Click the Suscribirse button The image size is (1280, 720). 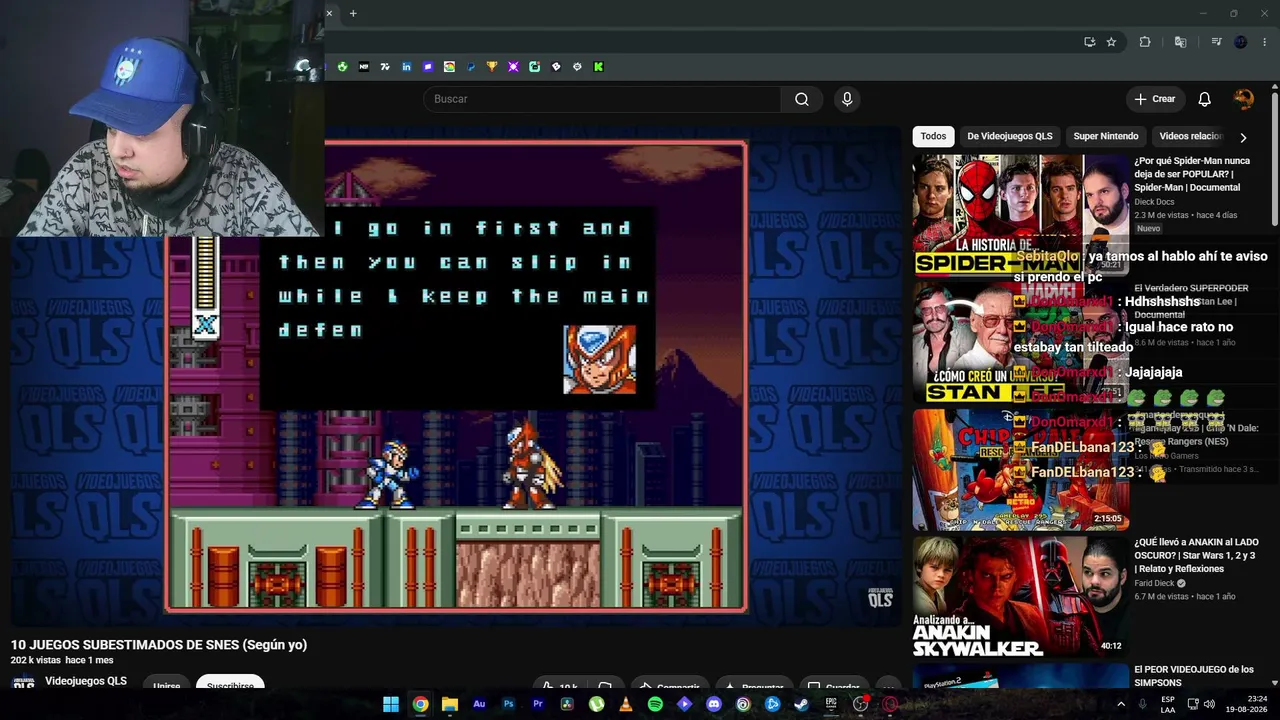(x=230, y=686)
